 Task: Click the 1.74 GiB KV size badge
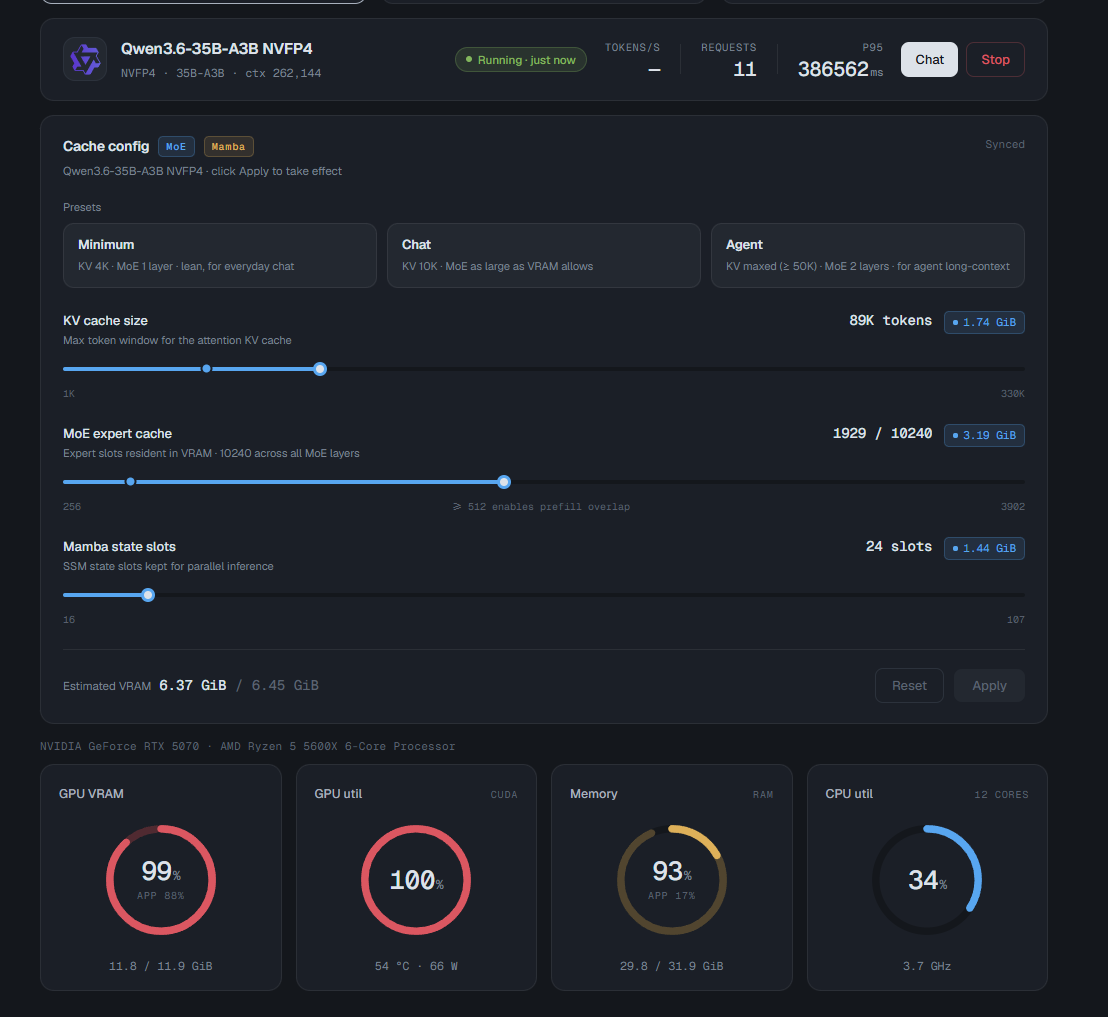[984, 322]
